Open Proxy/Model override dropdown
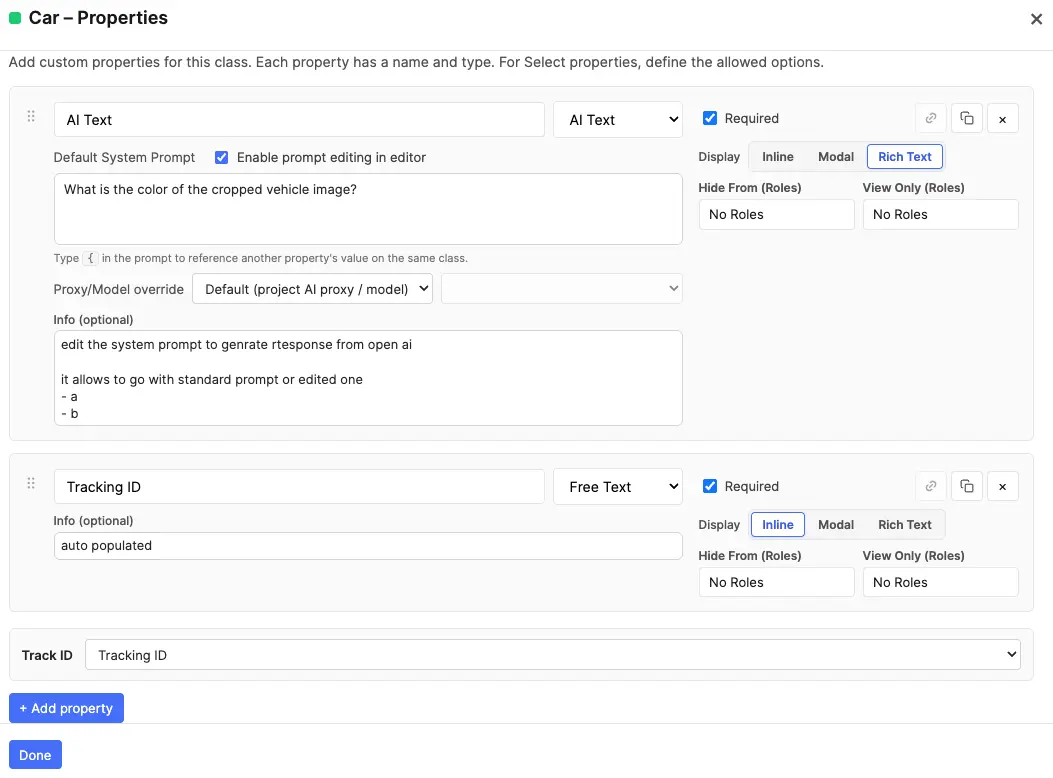The image size is (1053, 778). pyautogui.click(x=312, y=289)
